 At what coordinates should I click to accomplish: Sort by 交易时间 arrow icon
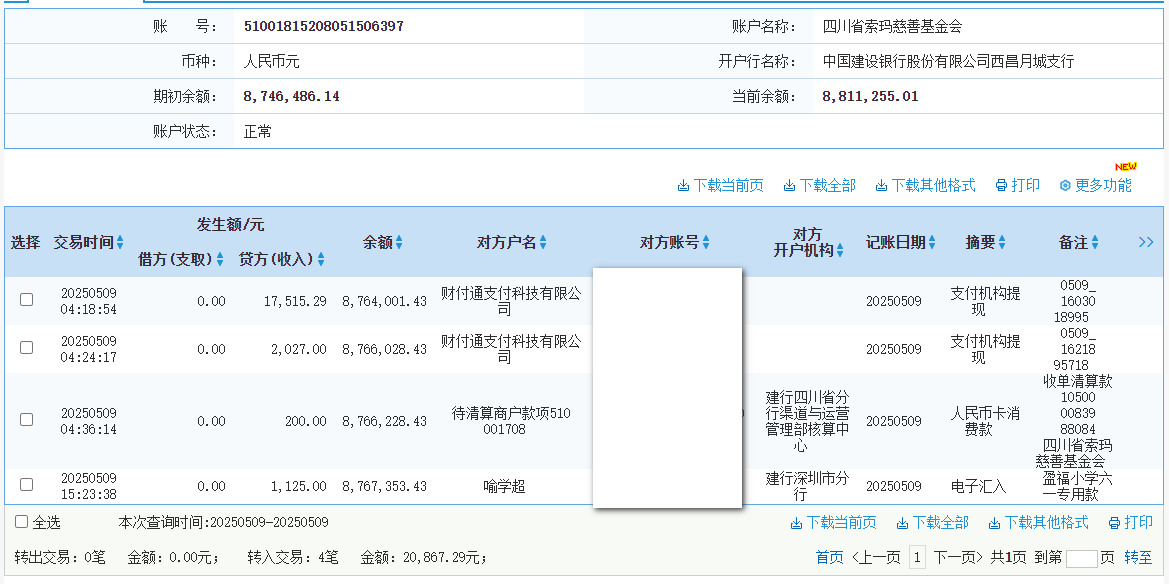[120, 242]
